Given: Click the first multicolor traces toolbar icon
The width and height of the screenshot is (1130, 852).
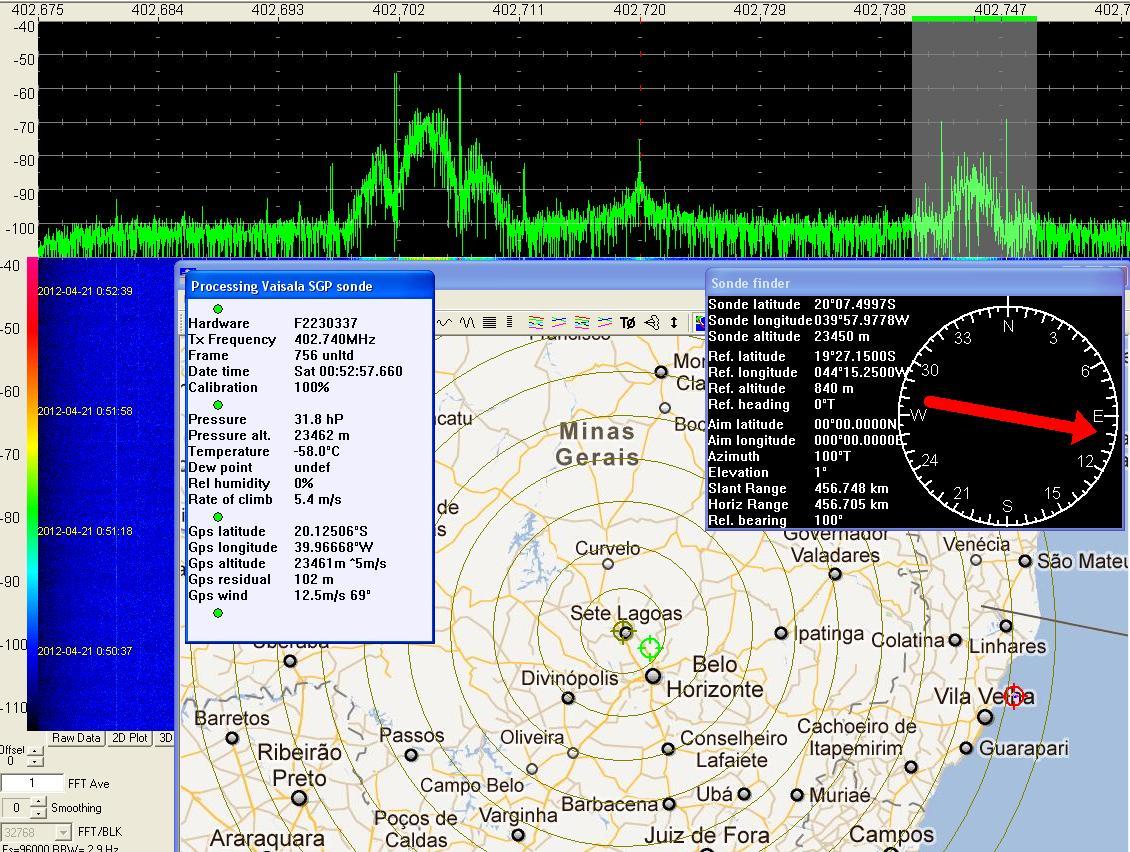Looking at the screenshot, I should coord(537,322).
